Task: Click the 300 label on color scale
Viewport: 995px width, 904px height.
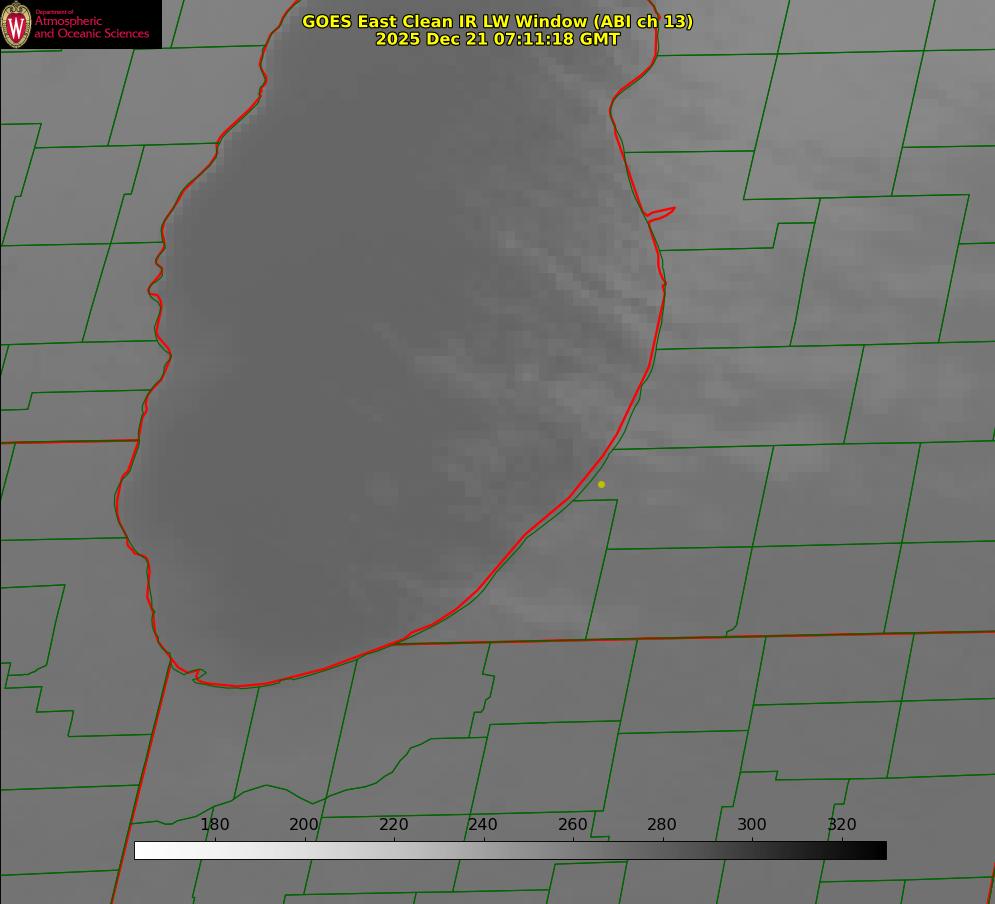Action: (x=752, y=824)
